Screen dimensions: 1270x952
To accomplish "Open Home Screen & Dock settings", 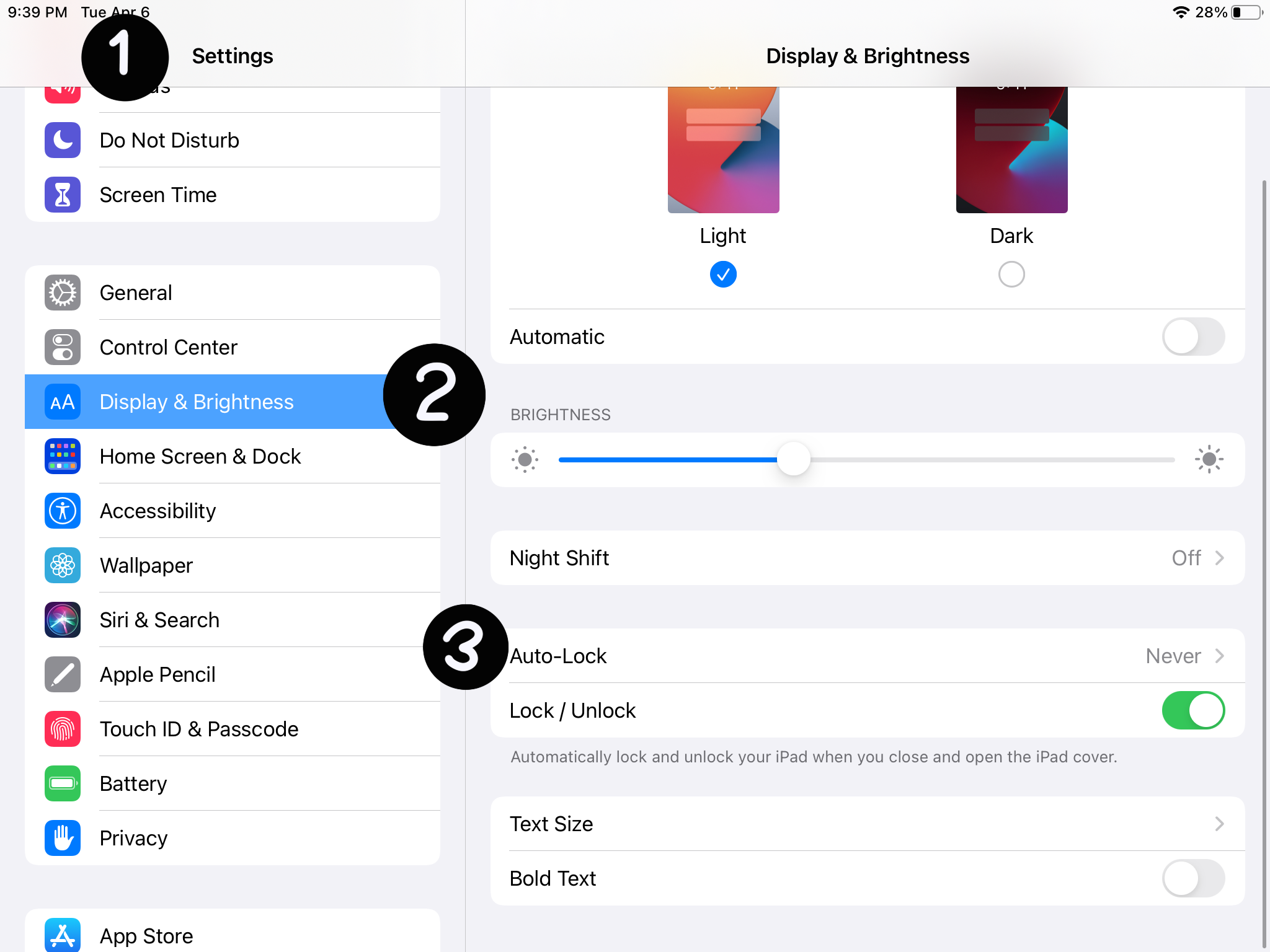I will [200, 456].
